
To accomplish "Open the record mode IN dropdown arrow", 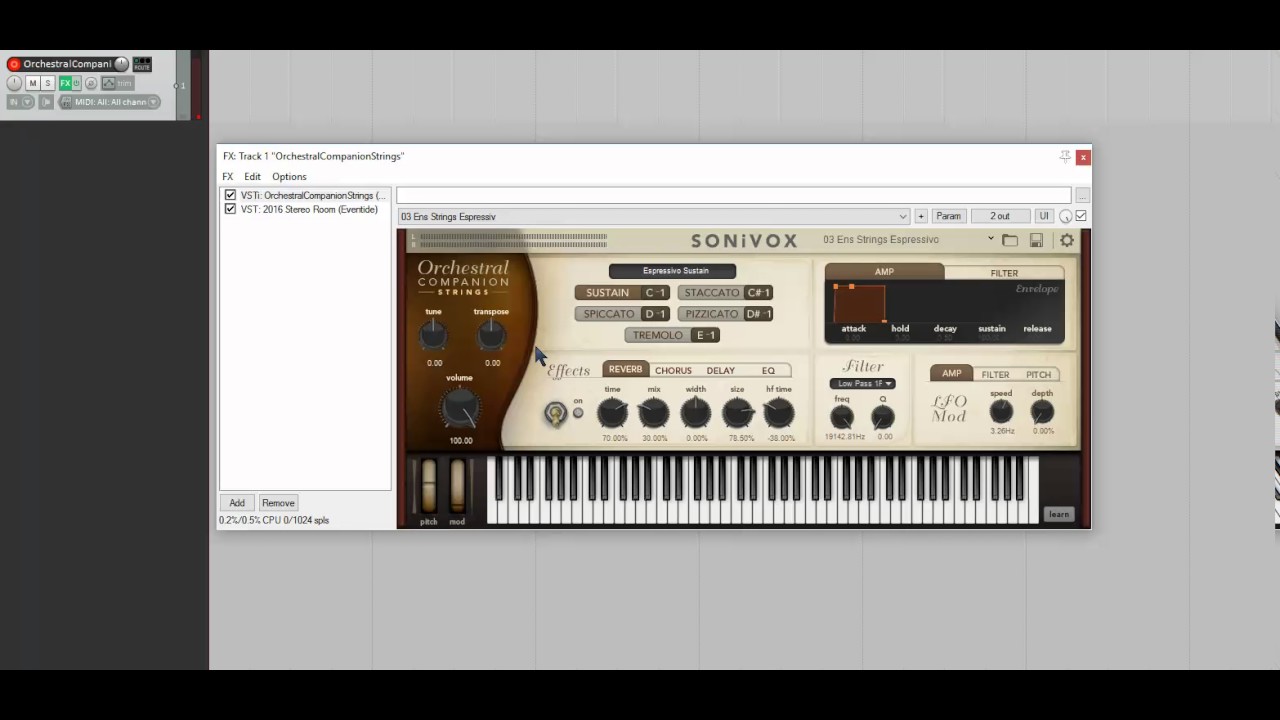I will 28,102.
